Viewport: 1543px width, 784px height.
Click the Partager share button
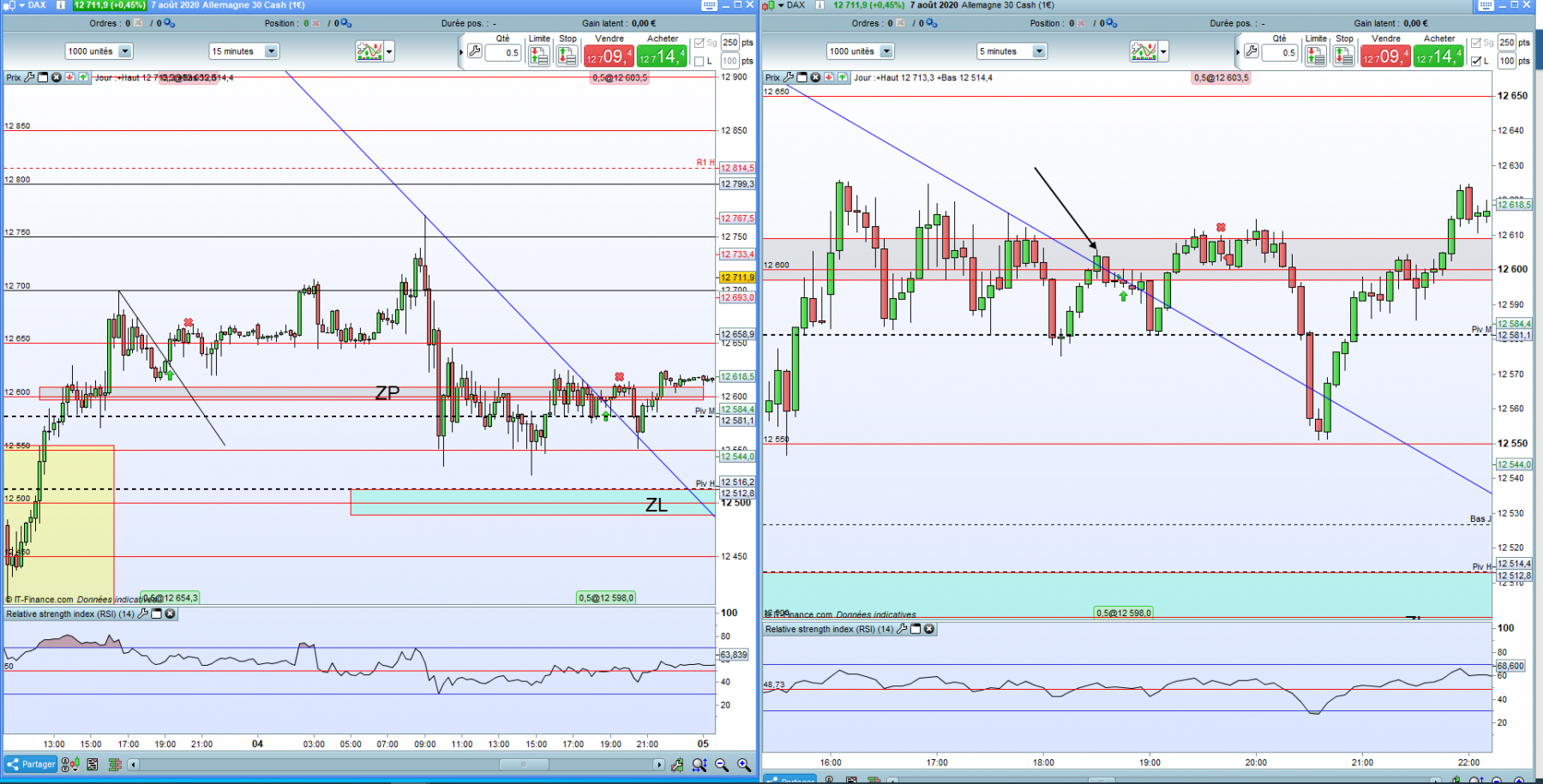tap(31, 764)
